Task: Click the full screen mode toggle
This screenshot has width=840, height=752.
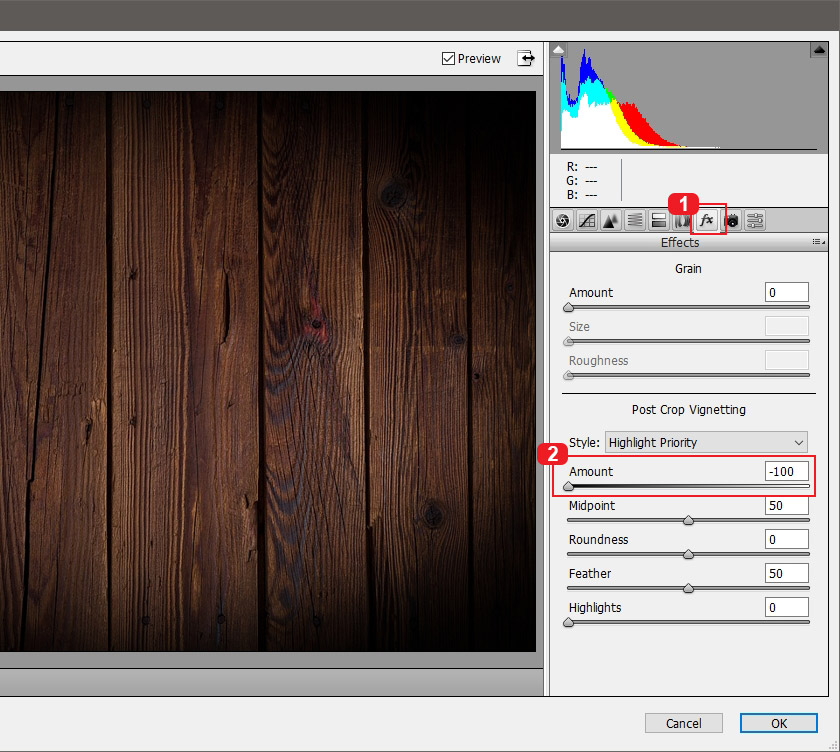Action: coord(525,58)
